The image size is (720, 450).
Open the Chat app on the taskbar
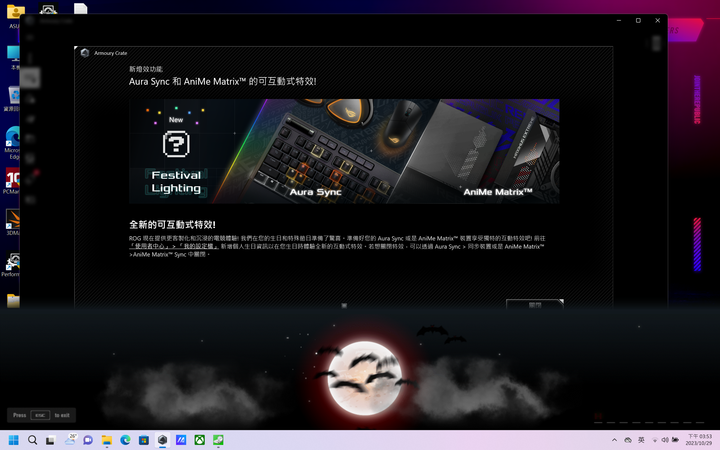click(88, 440)
